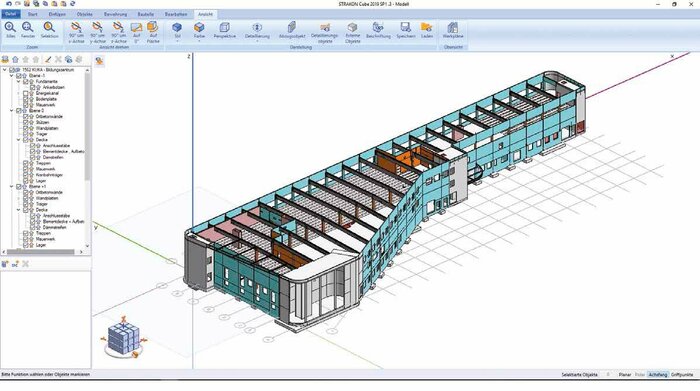The height and width of the screenshot is (391, 700).
Task: Open the Datei menu tab
Action: pos(10,14)
